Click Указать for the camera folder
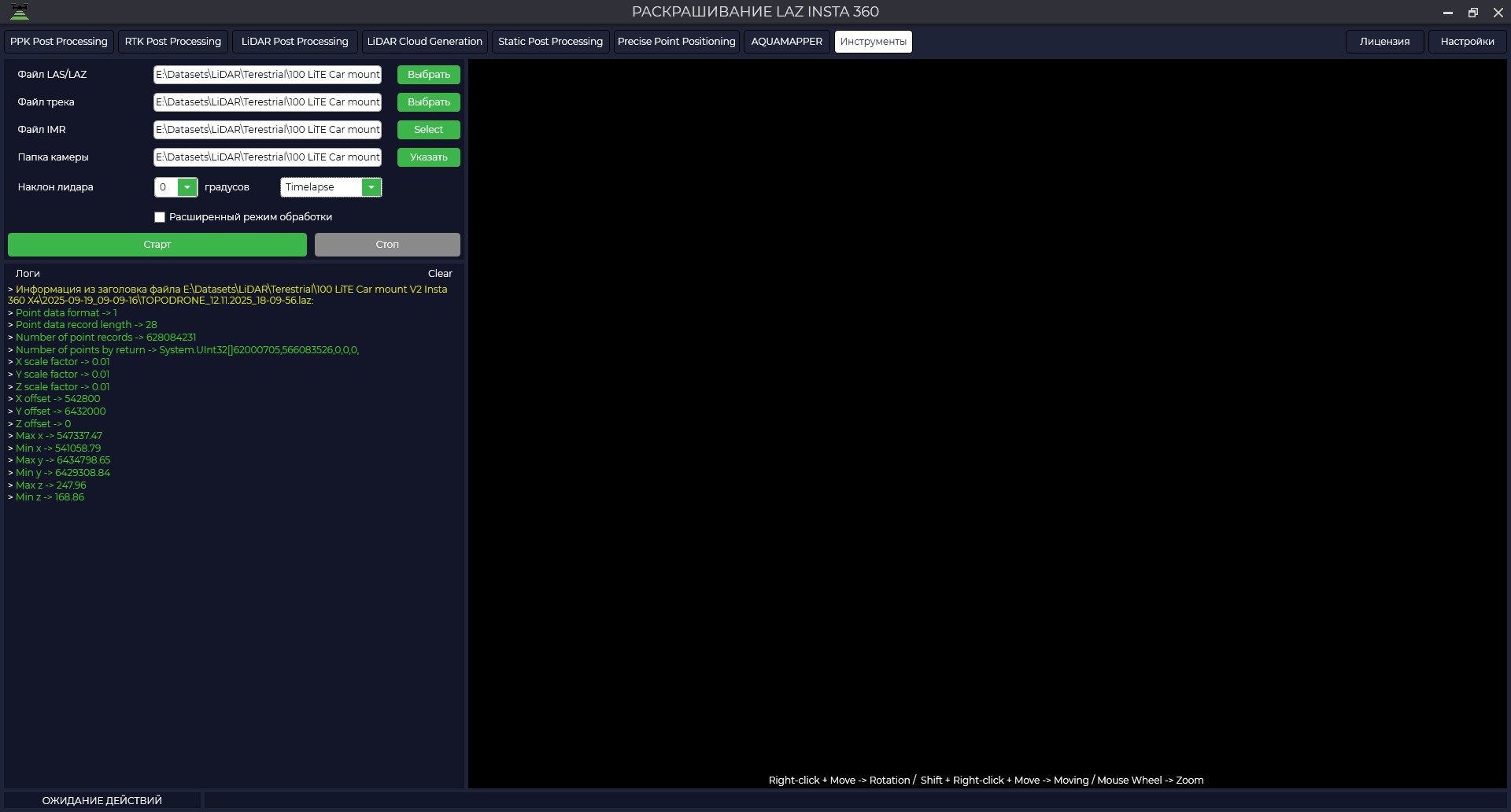 428,157
